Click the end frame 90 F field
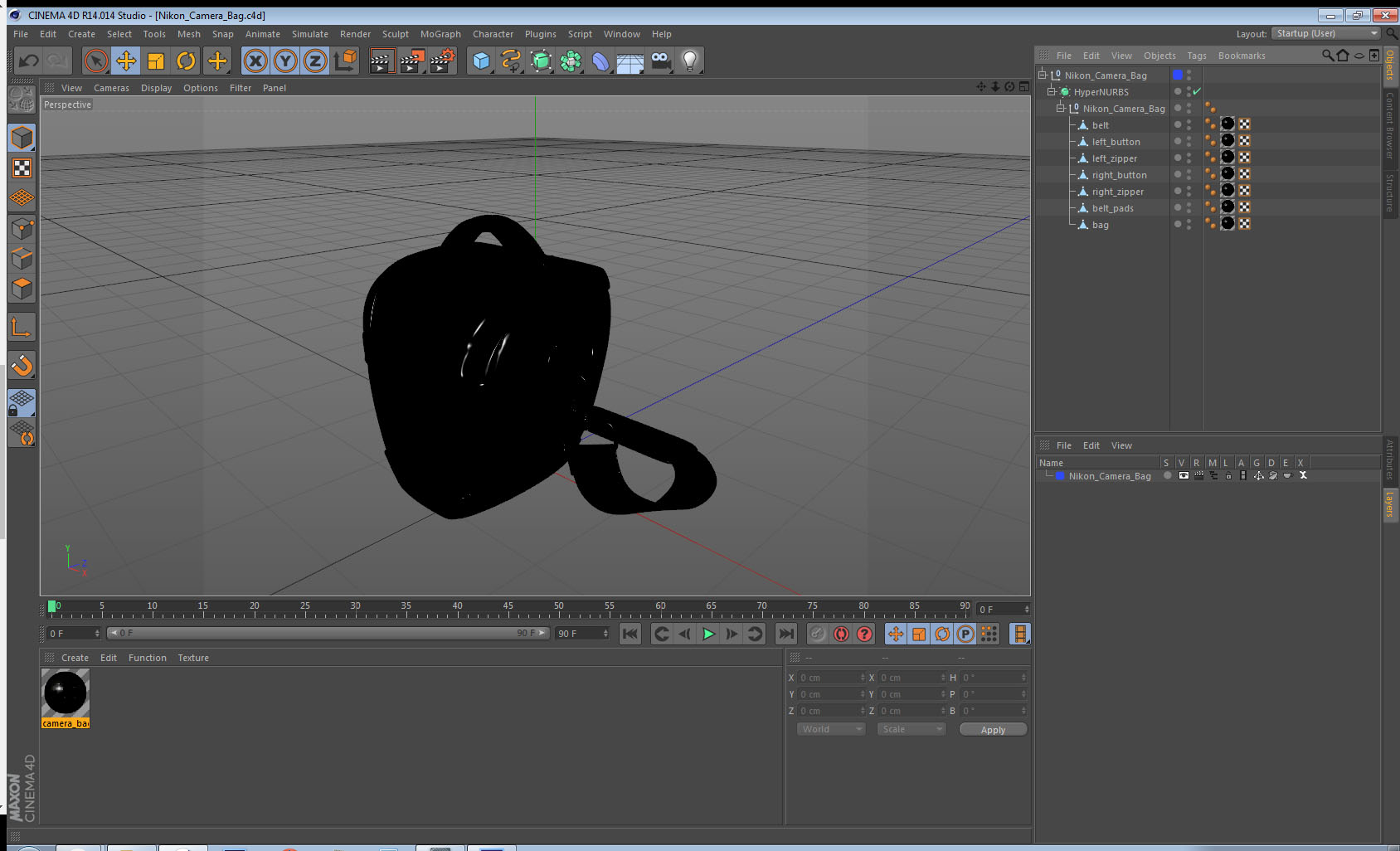 tap(582, 634)
